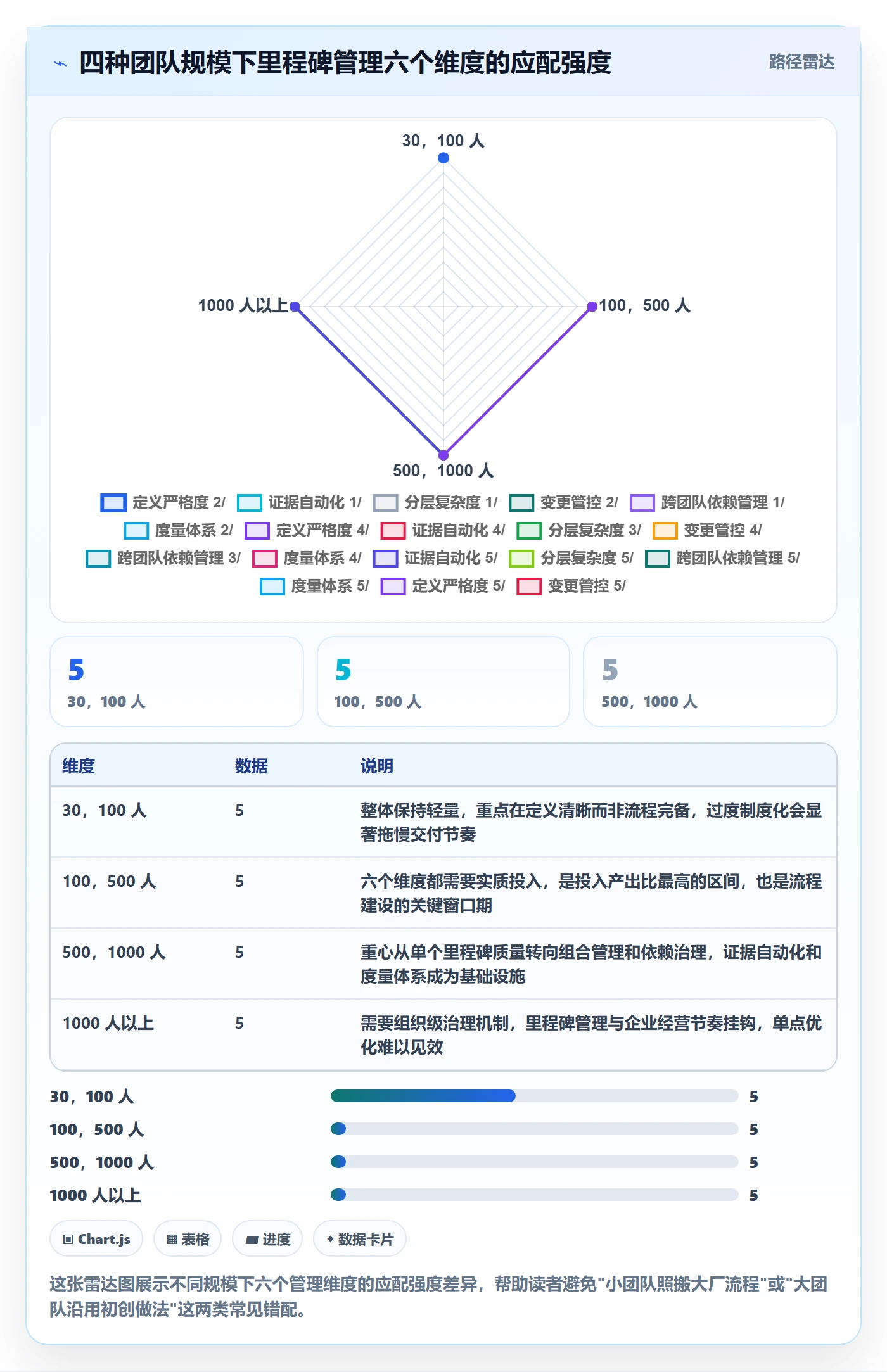Click the 定义严格度 4/ legend color swatch
Image resolution: width=887 pixels, height=1372 pixels.
pyautogui.click(x=257, y=530)
